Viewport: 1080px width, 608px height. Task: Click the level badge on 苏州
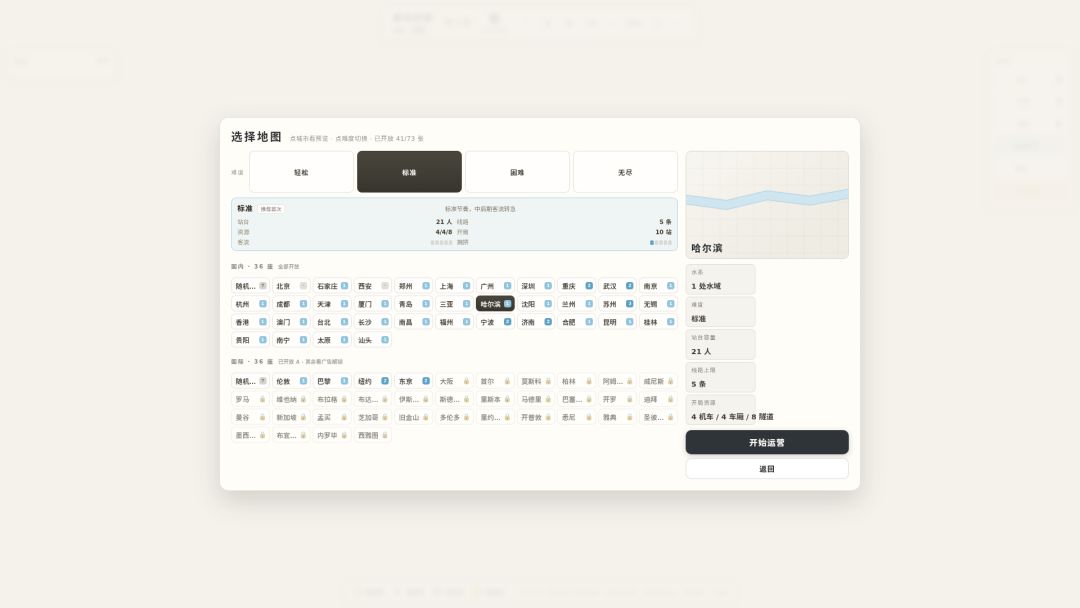click(x=630, y=304)
